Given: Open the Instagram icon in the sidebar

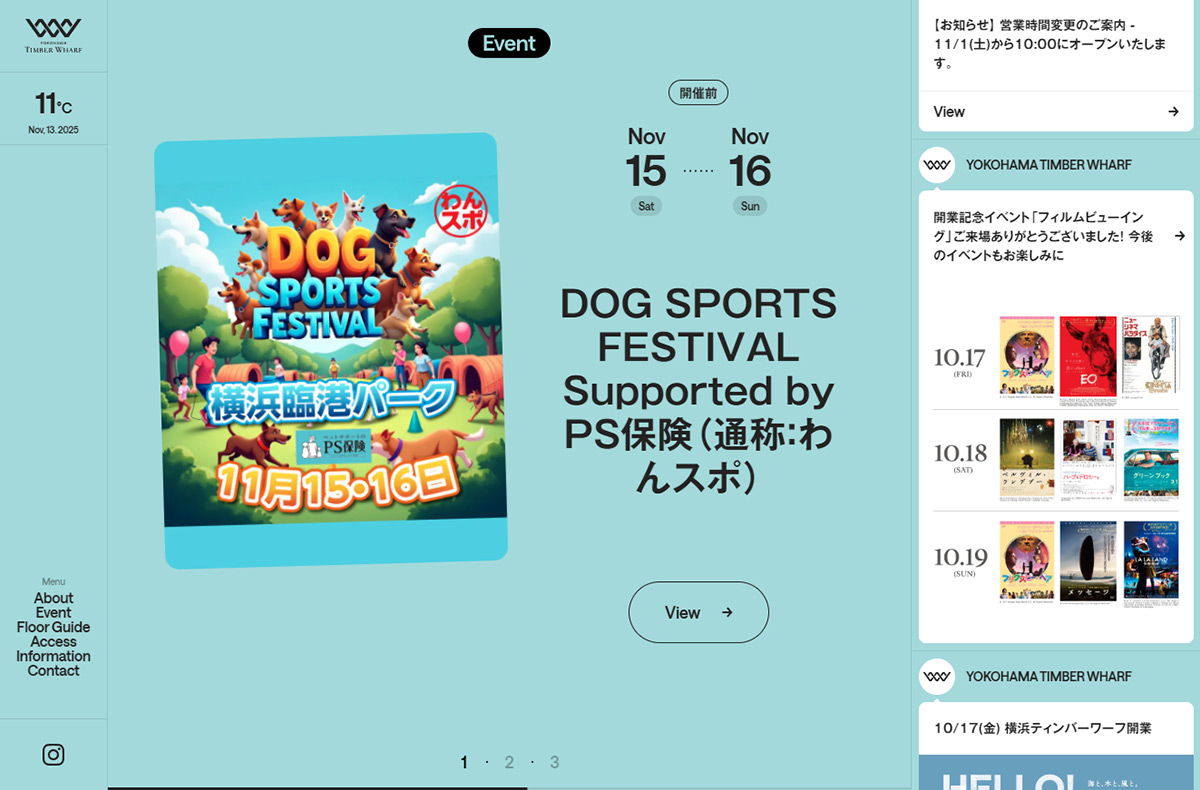Looking at the screenshot, I should [x=53, y=755].
